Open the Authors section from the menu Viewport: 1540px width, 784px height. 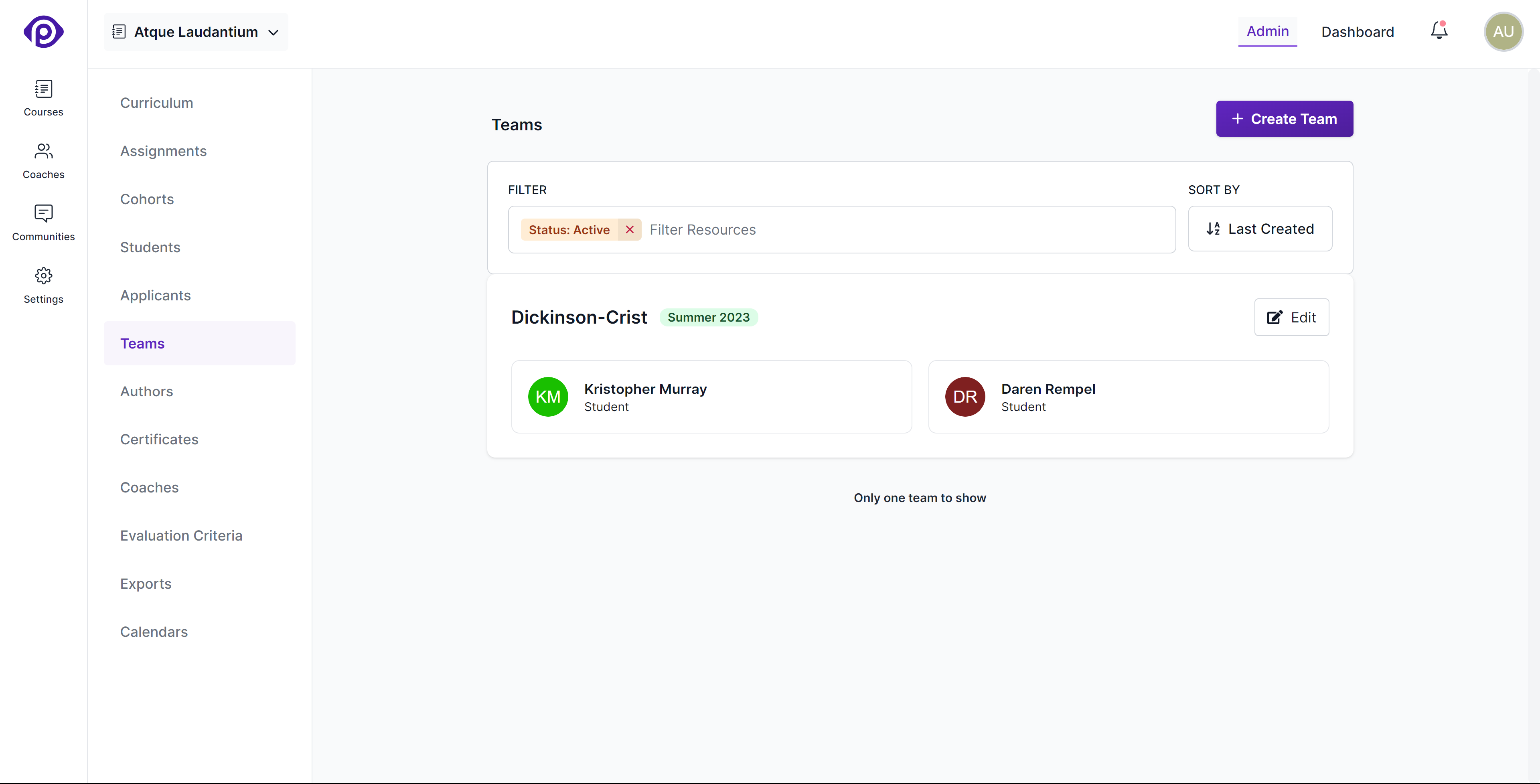[146, 391]
